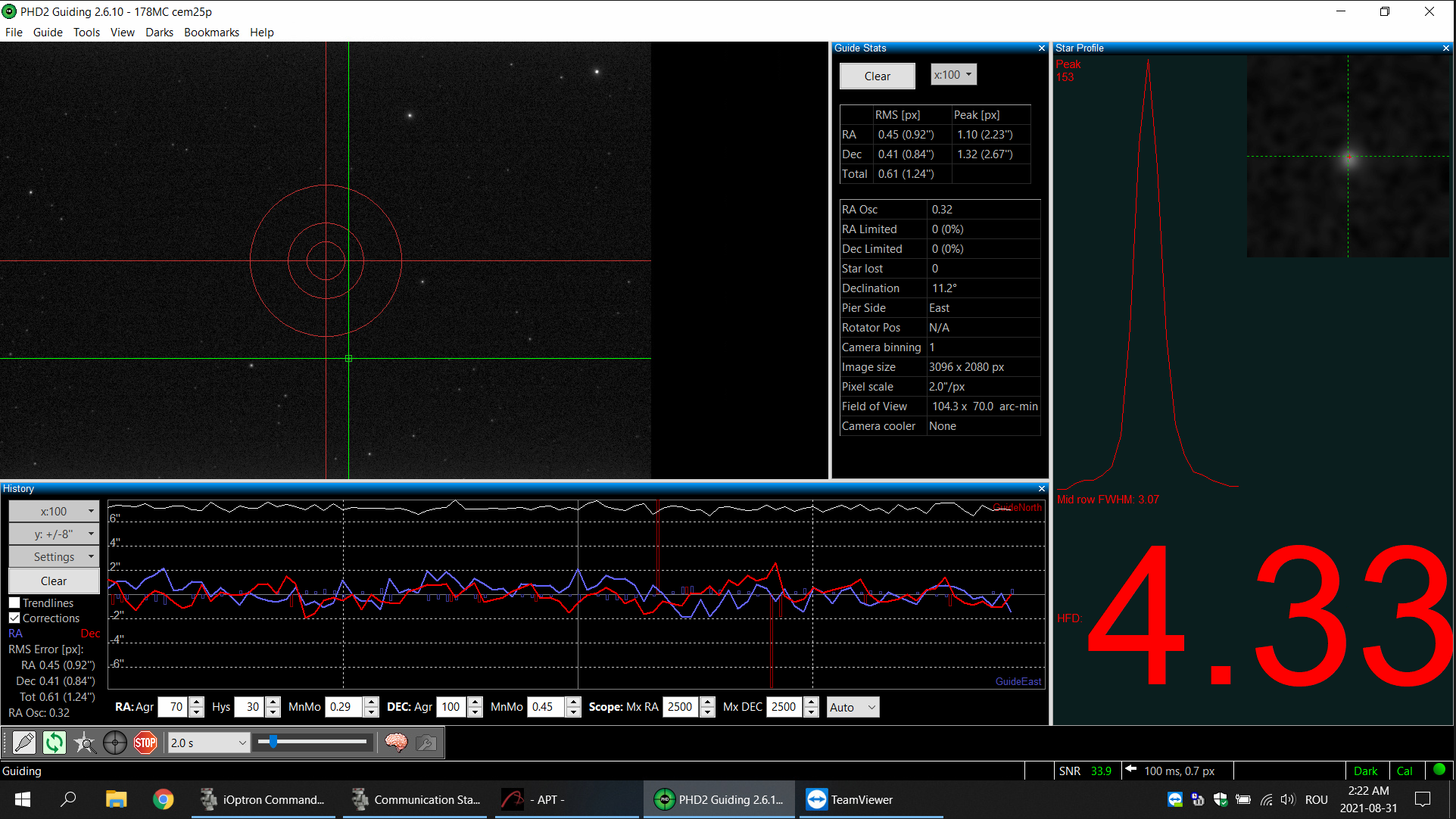Increase DEC Agr value stepper

(475, 702)
